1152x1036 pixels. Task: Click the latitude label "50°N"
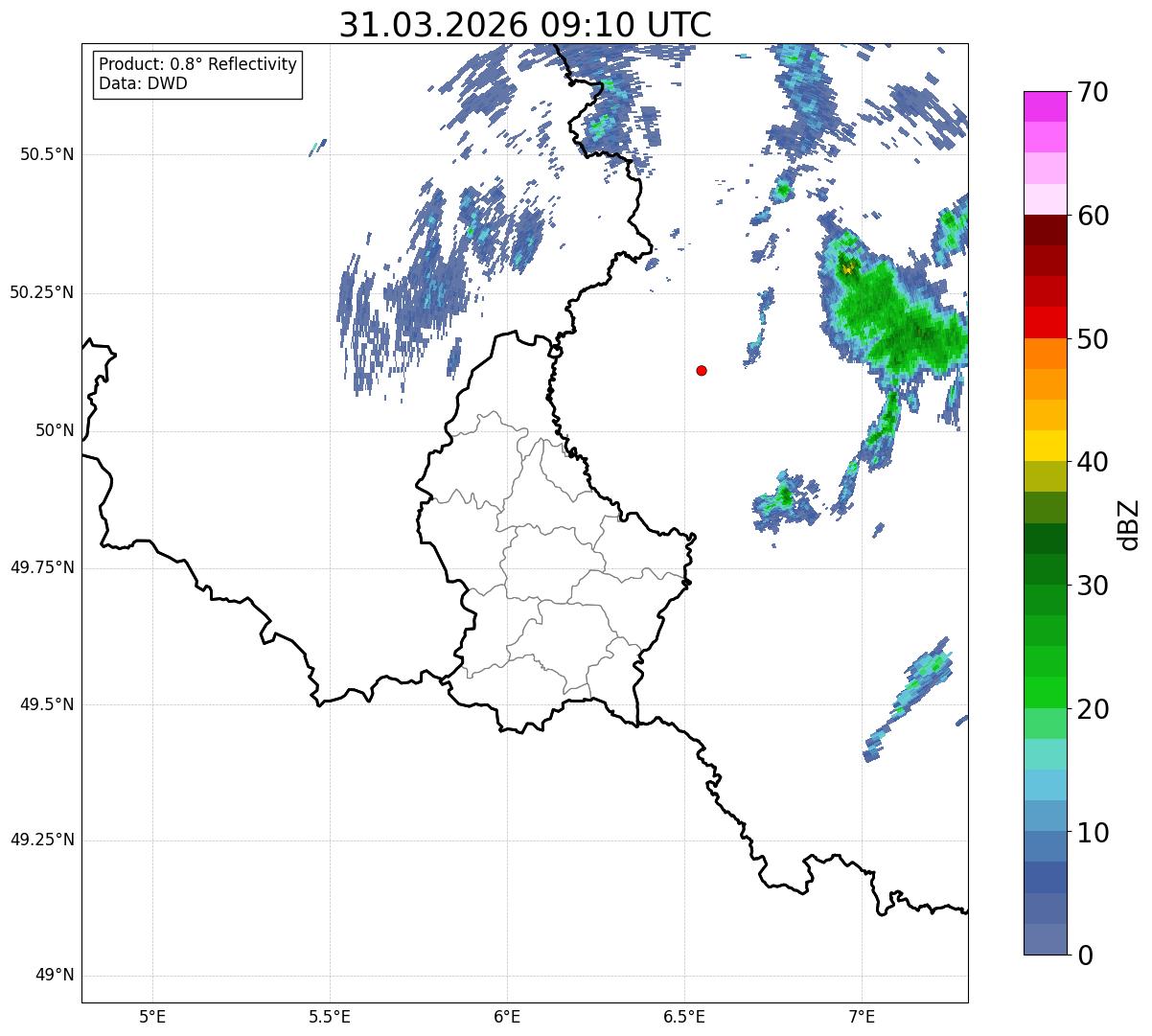[x=55, y=430]
